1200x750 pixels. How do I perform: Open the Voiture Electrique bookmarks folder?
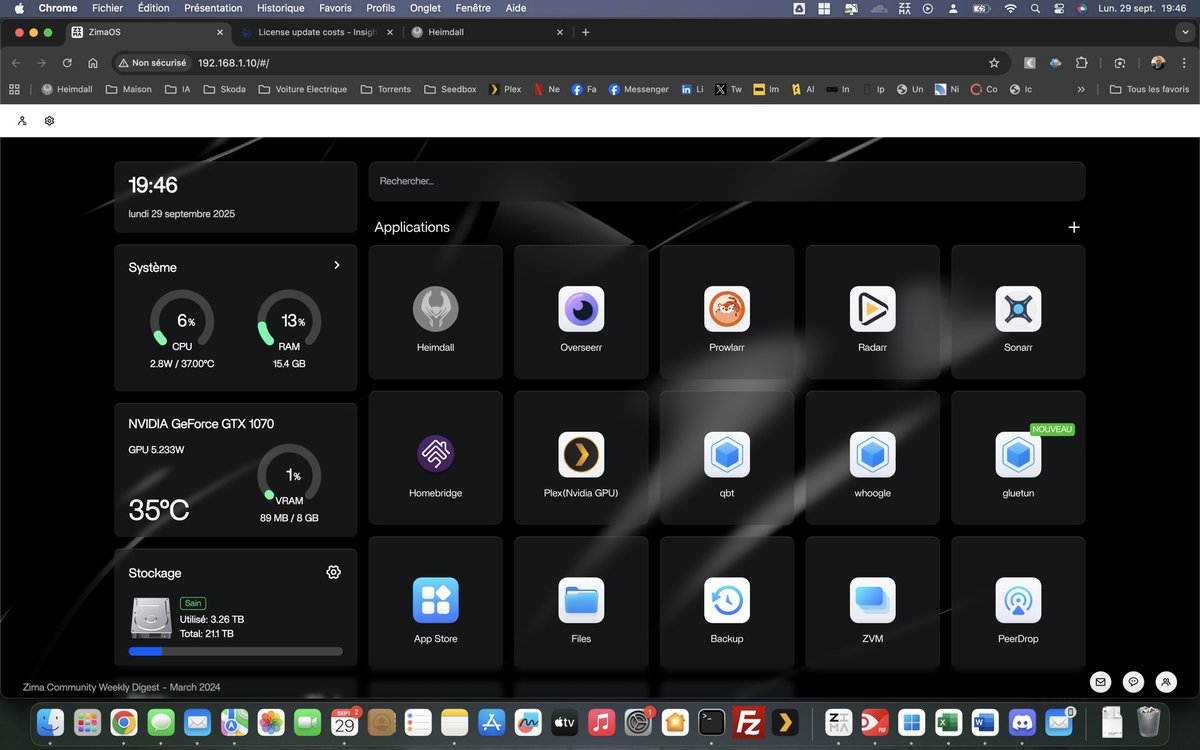[x=303, y=89]
